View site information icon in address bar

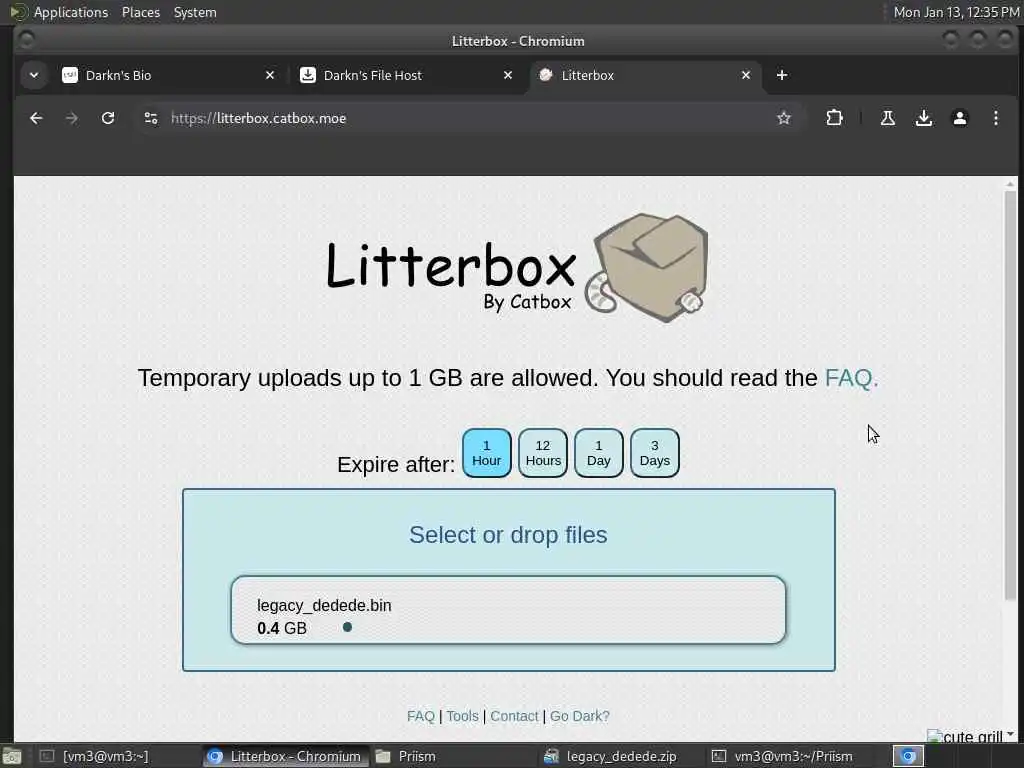(151, 118)
